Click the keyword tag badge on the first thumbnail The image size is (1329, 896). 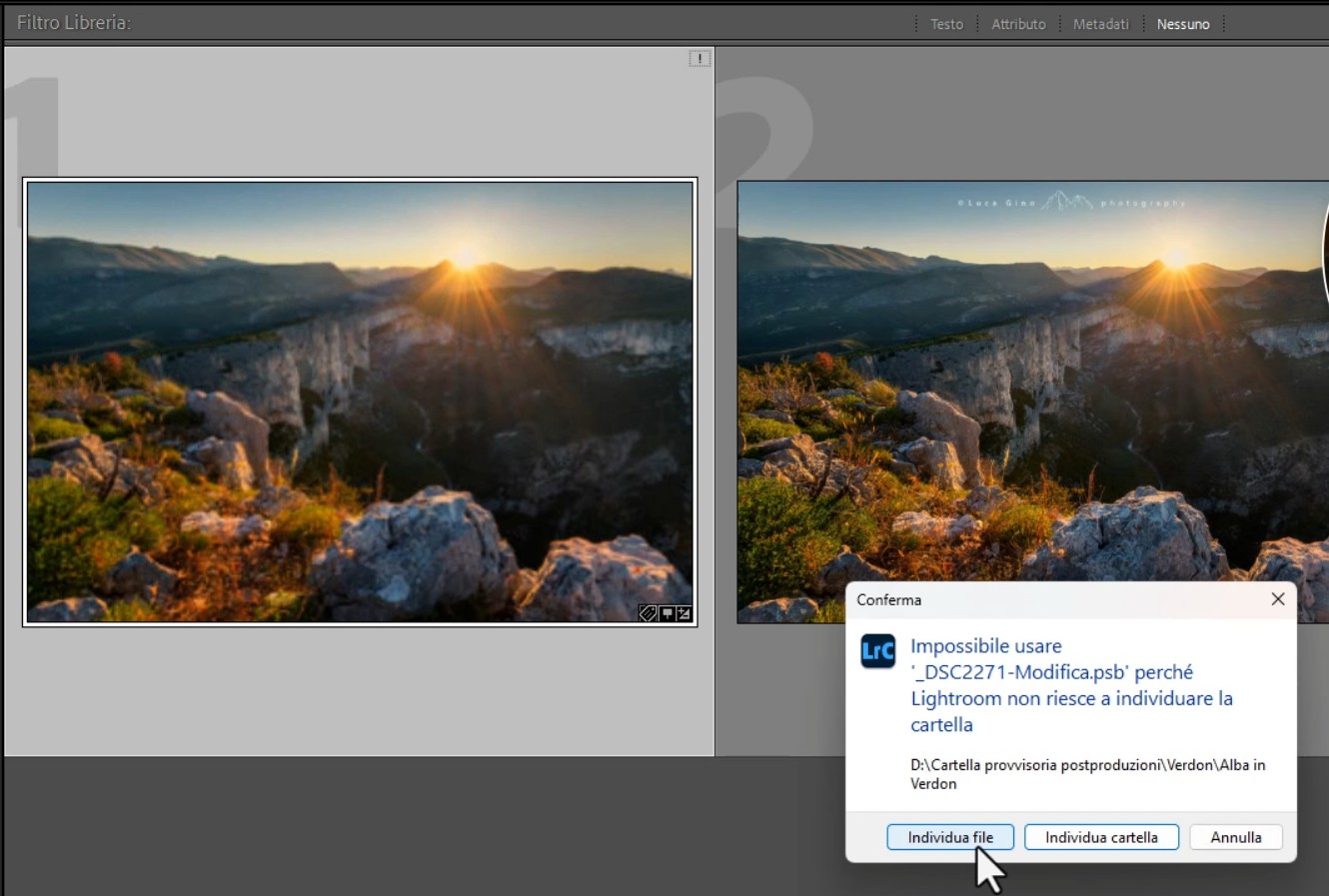click(648, 612)
